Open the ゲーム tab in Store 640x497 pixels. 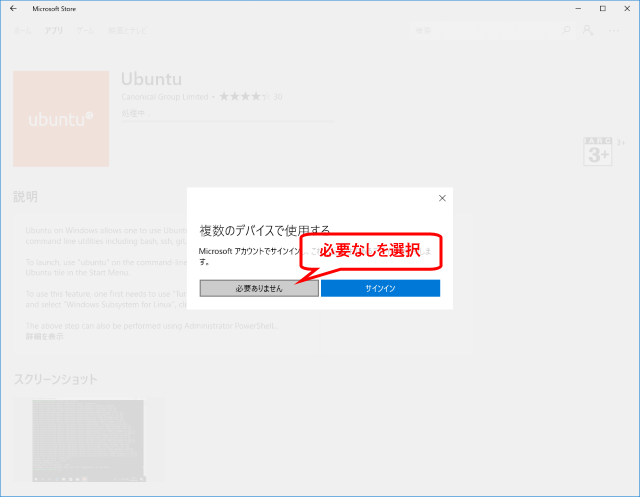[85, 31]
